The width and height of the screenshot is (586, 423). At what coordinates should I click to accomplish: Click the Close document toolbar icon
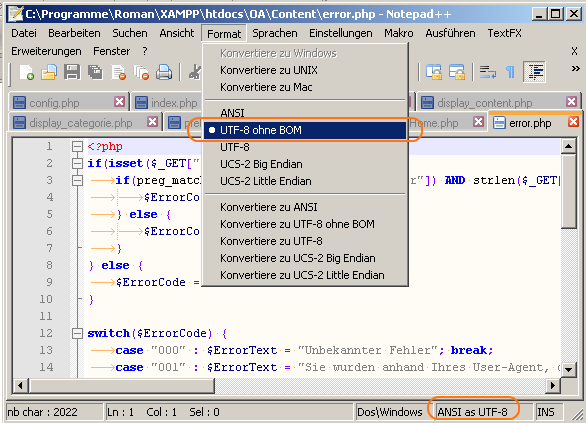119,72
